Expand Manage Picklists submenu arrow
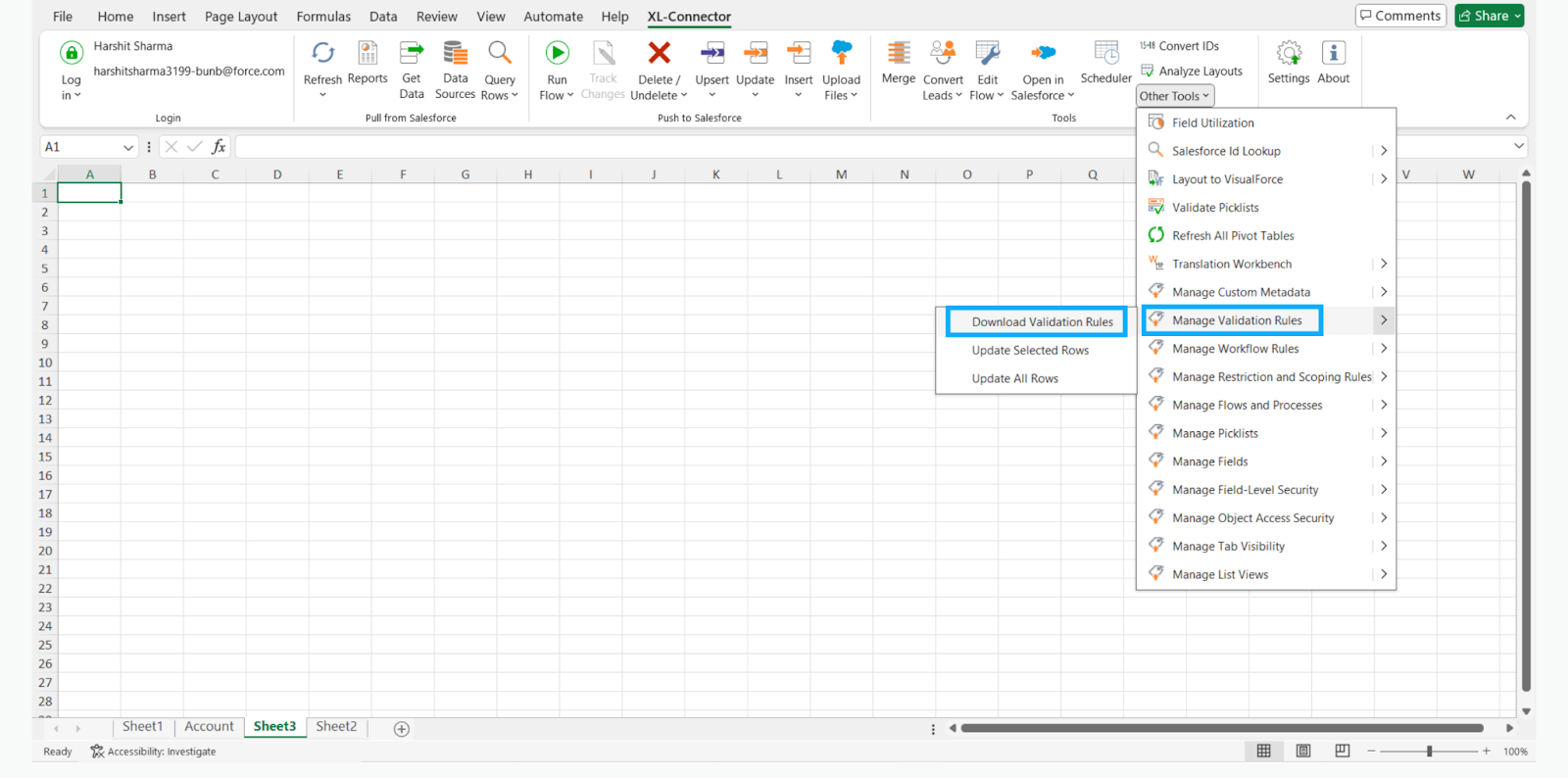 [x=1384, y=433]
